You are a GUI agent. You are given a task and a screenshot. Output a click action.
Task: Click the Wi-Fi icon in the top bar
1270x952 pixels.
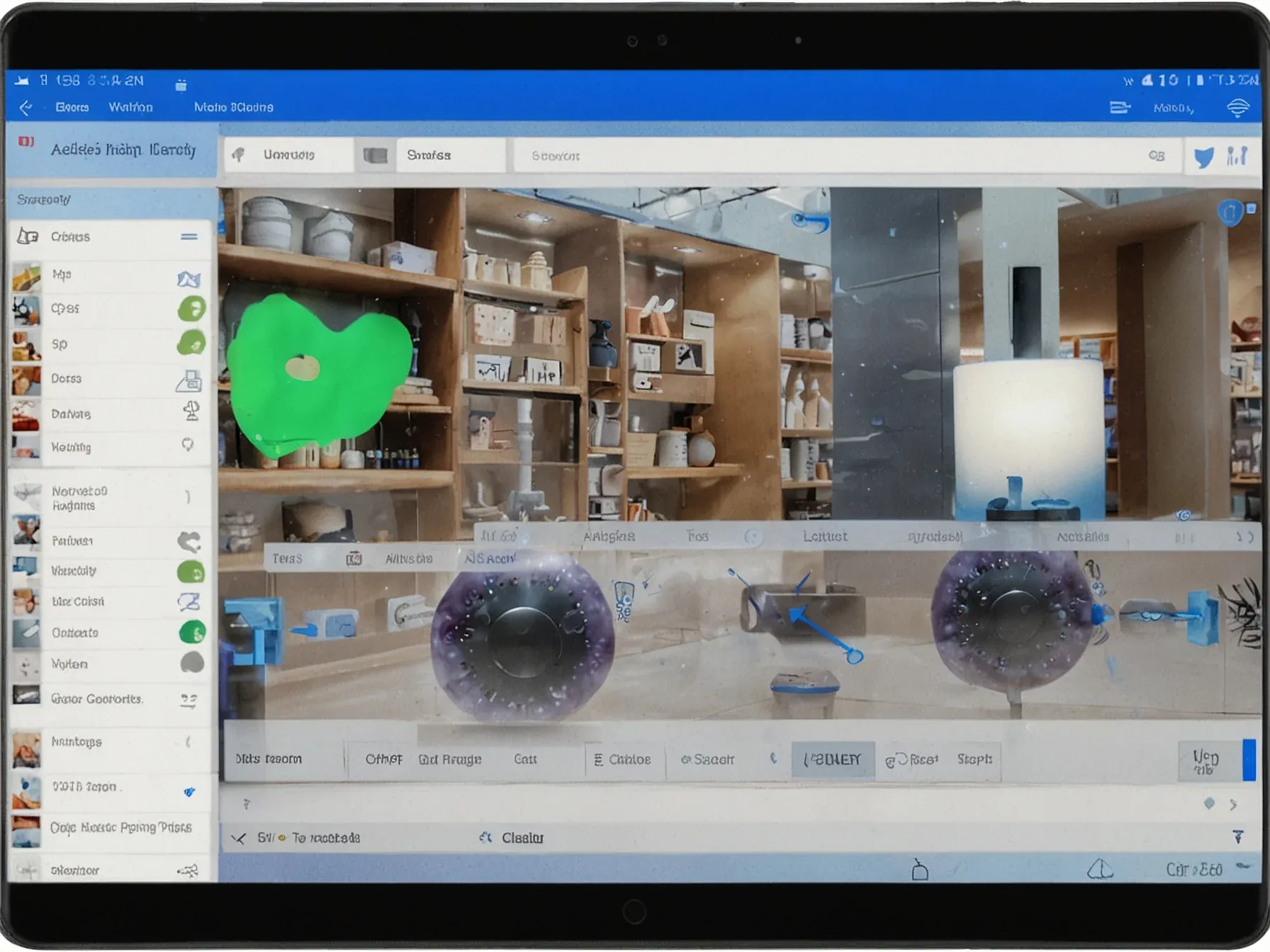click(x=1237, y=108)
